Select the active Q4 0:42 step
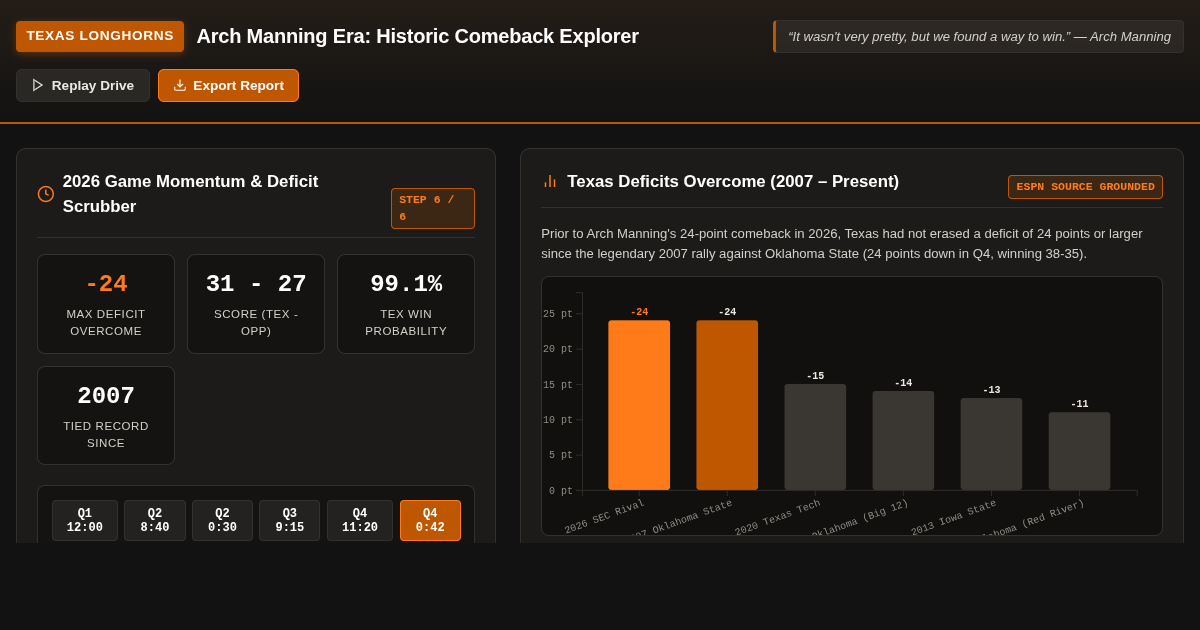The width and height of the screenshot is (1200, 630). 430,521
